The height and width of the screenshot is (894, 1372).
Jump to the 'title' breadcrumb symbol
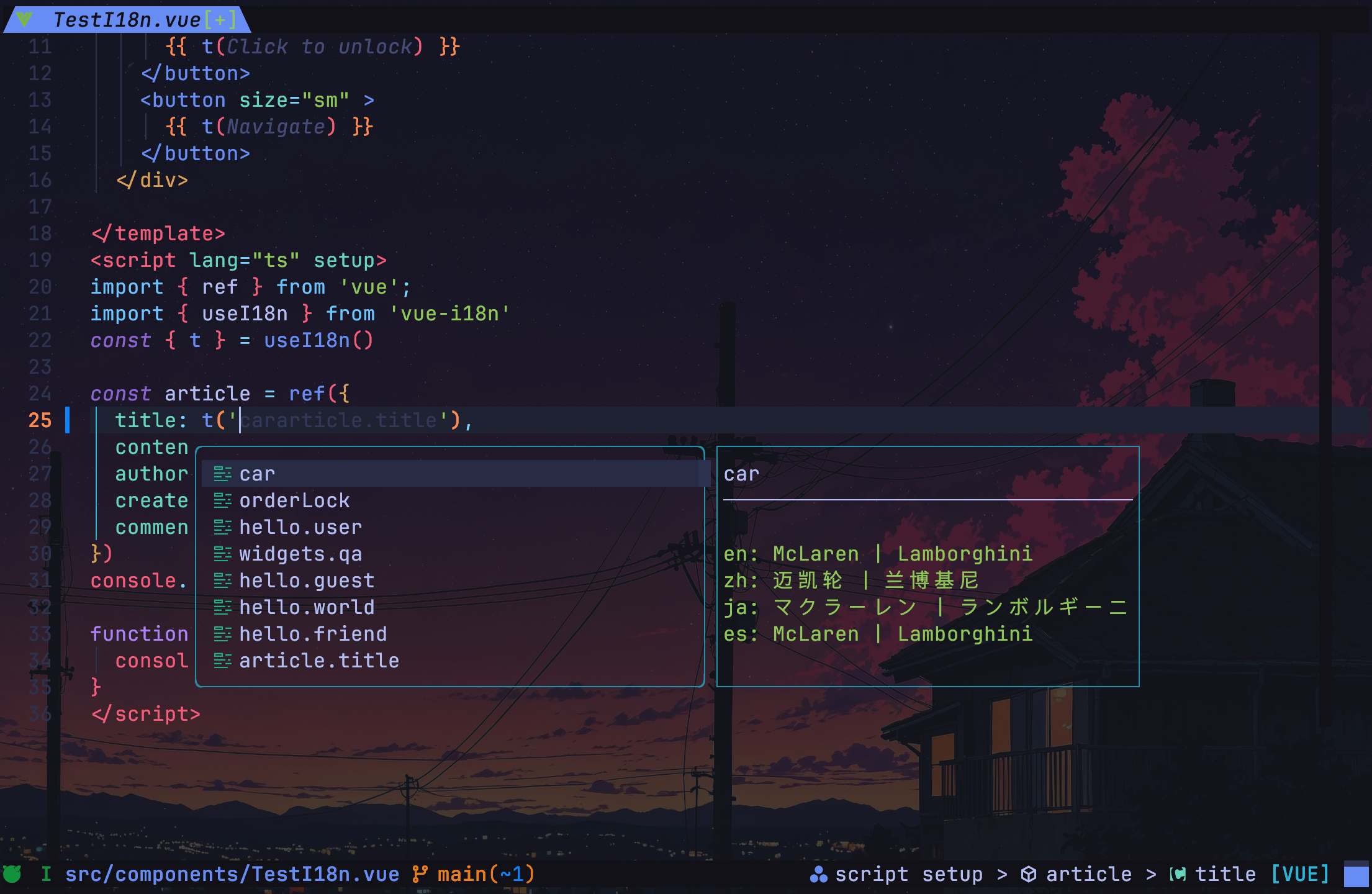pyautogui.click(x=1225, y=874)
